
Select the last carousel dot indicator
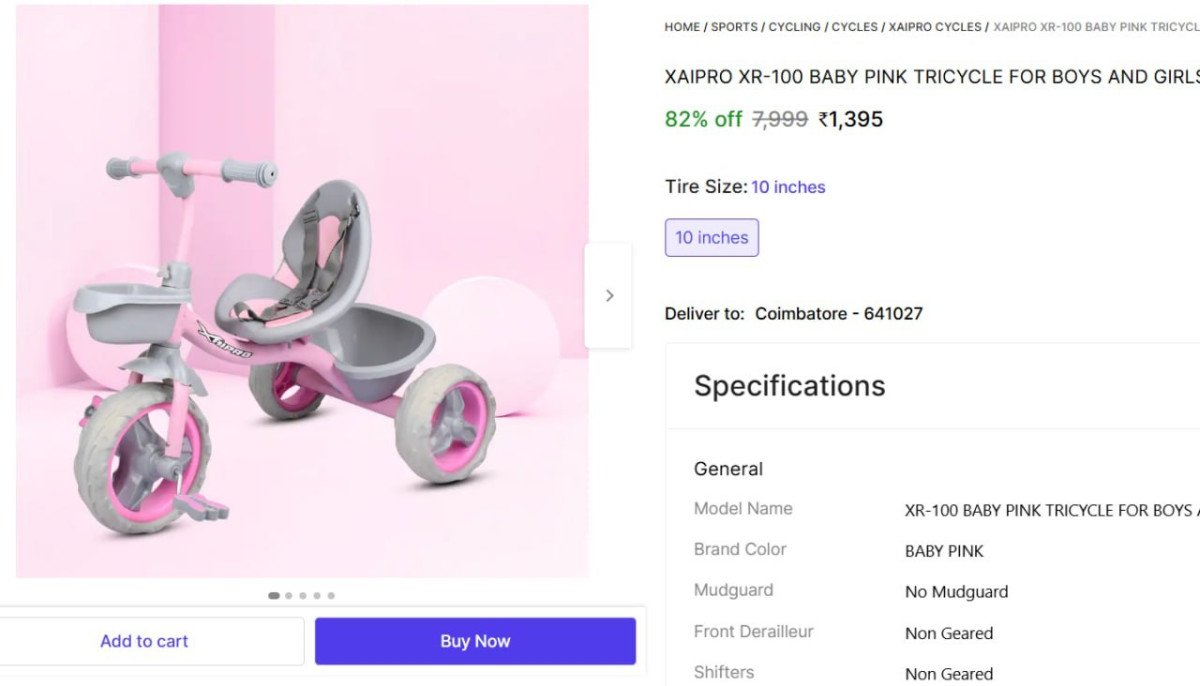click(x=331, y=595)
